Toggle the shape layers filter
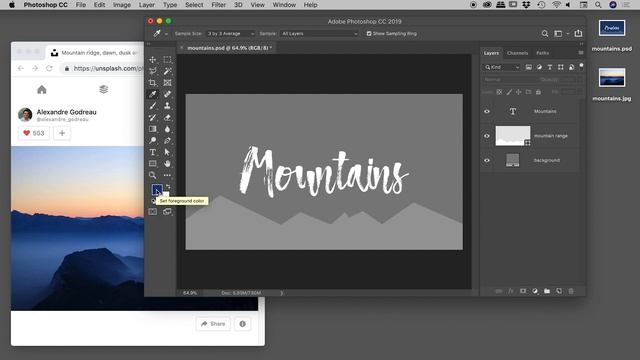The width and height of the screenshot is (640, 360). click(560, 67)
